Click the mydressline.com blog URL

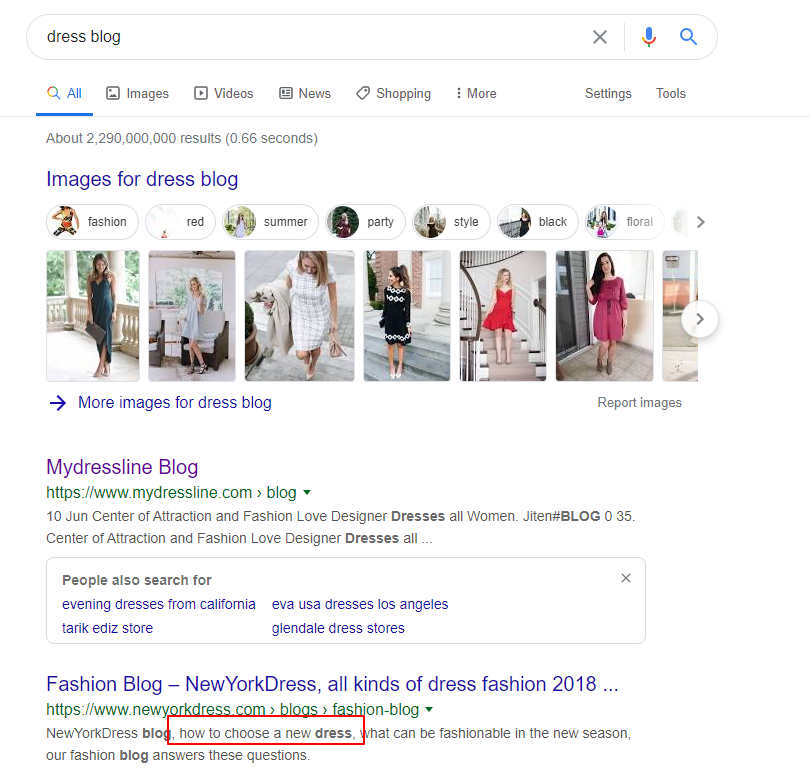pos(172,493)
